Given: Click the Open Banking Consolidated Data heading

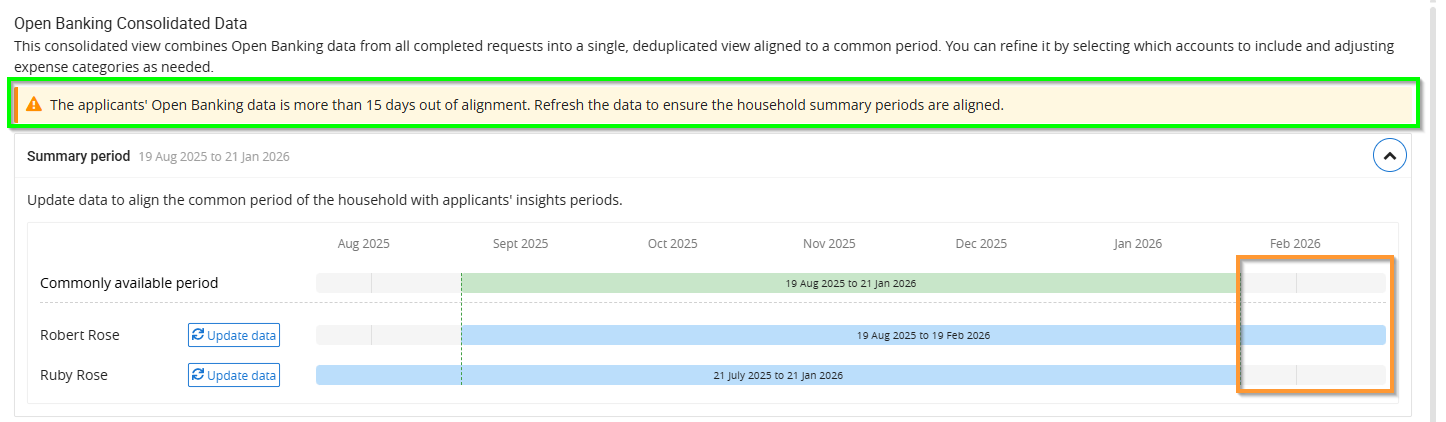Looking at the screenshot, I should [x=130, y=23].
